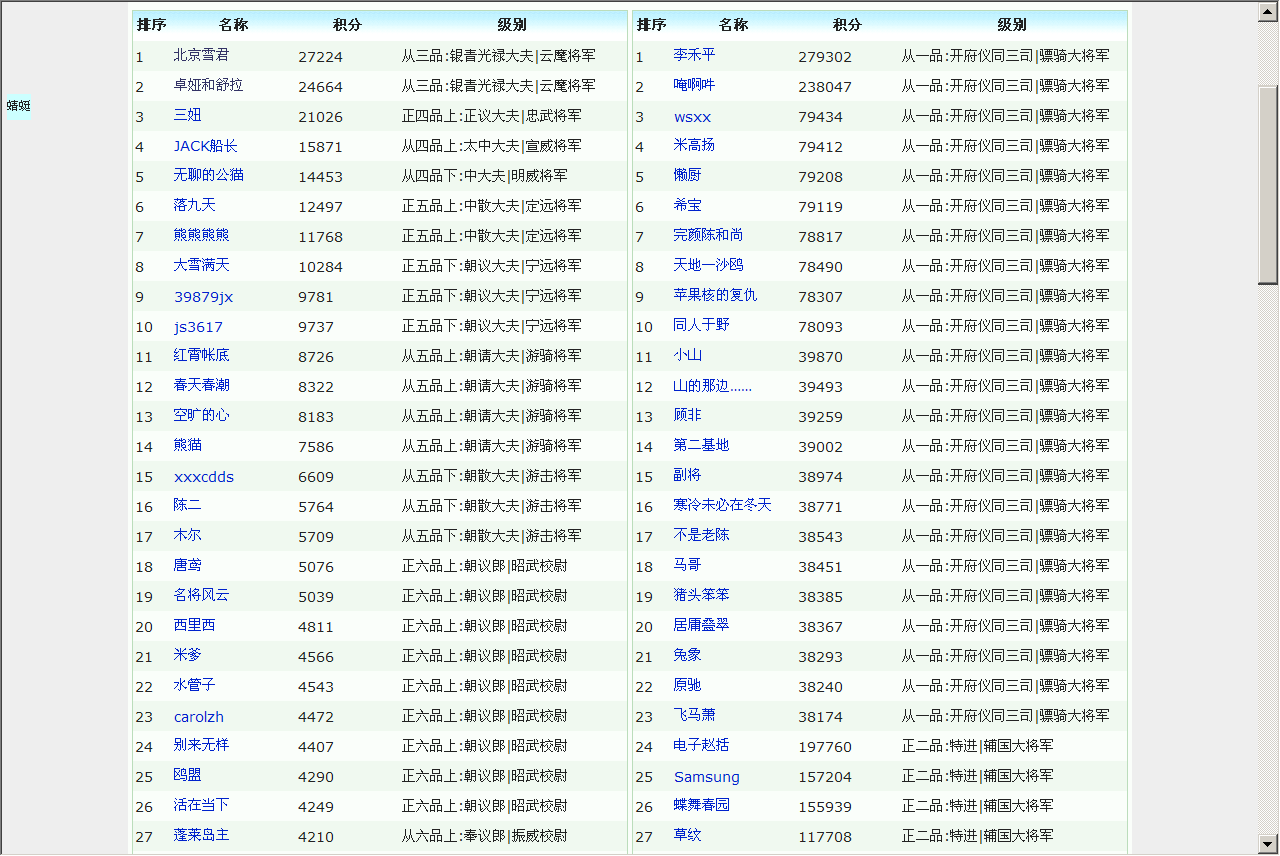Click the 不是老陈 player link
The image size is (1280, 856).
point(702,535)
